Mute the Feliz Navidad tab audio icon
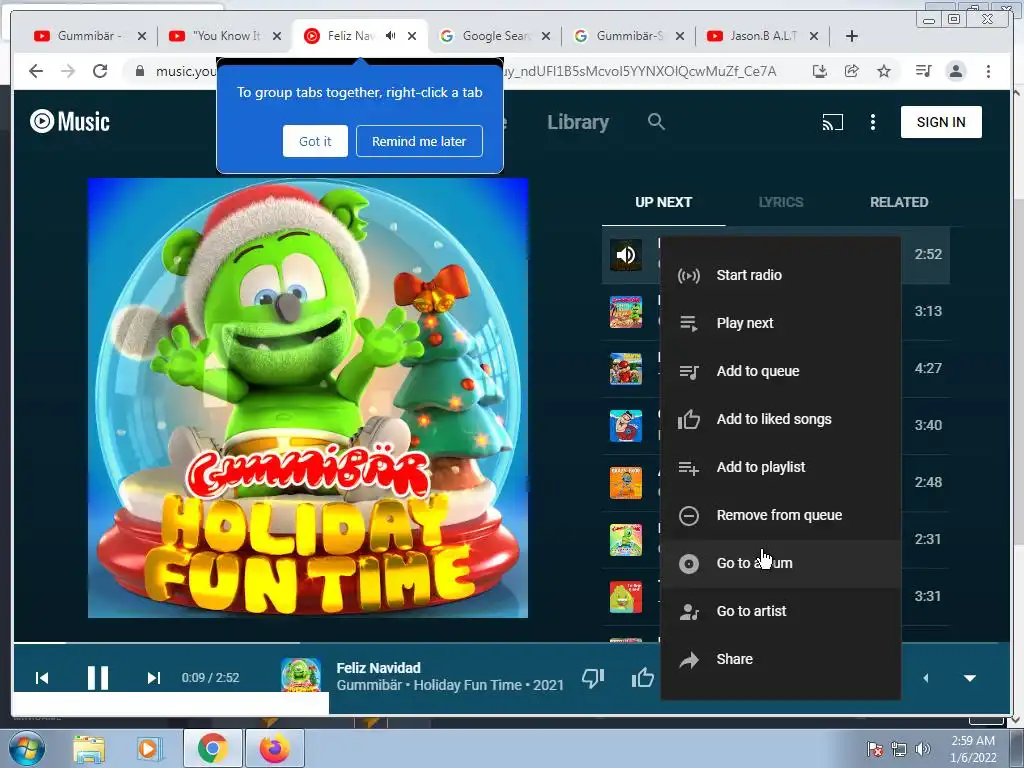The image size is (1024, 768). coord(391,36)
